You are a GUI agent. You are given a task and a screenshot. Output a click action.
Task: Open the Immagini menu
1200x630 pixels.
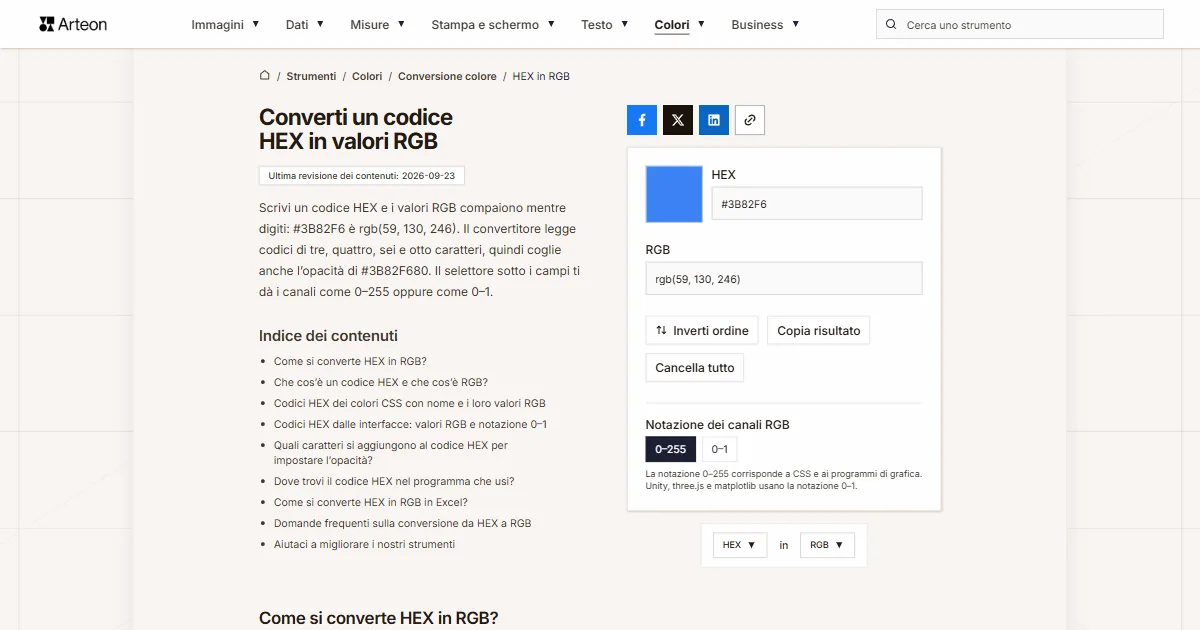(x=226, y=24)
